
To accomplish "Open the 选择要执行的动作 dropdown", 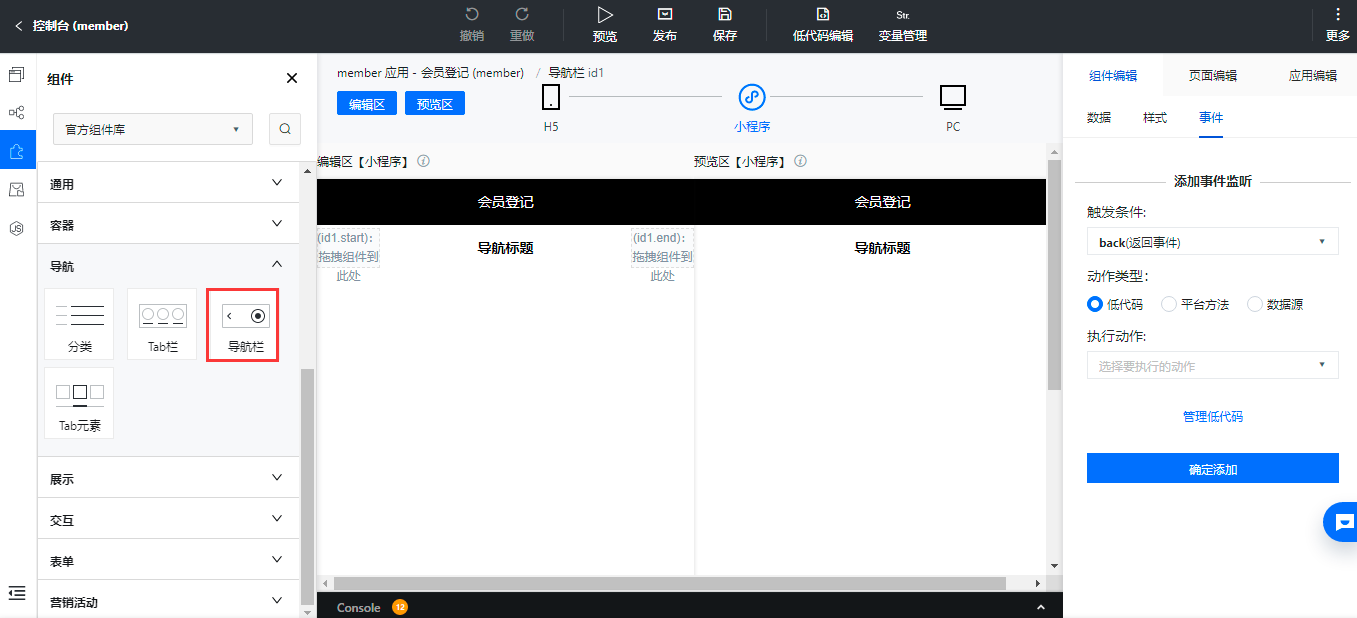I will coord(1212,365).
